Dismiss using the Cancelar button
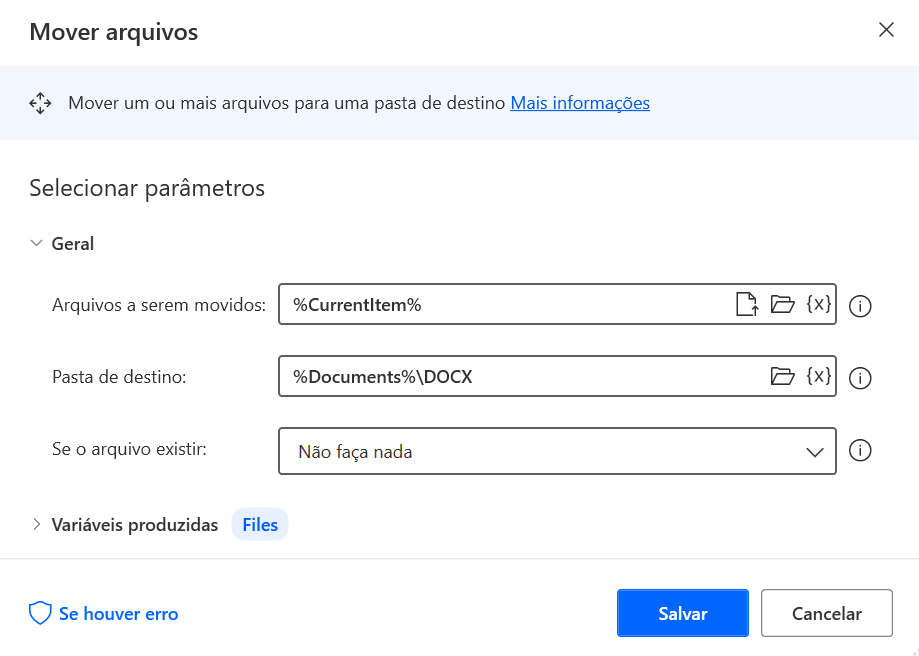The height and width of the screenshot is (656, 919). [x=827, y=613]
